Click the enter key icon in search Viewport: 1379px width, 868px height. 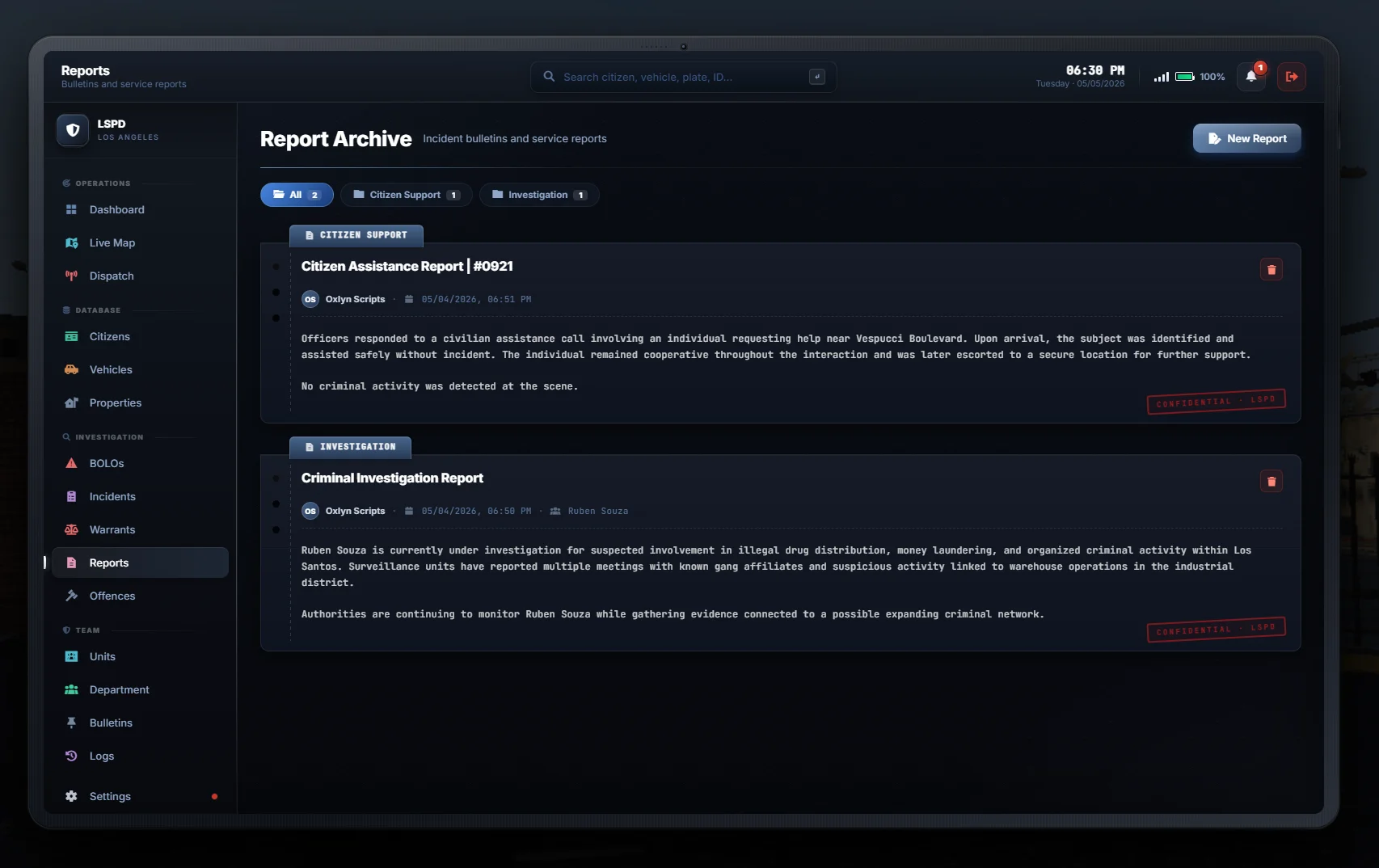[x=817, y=77]
